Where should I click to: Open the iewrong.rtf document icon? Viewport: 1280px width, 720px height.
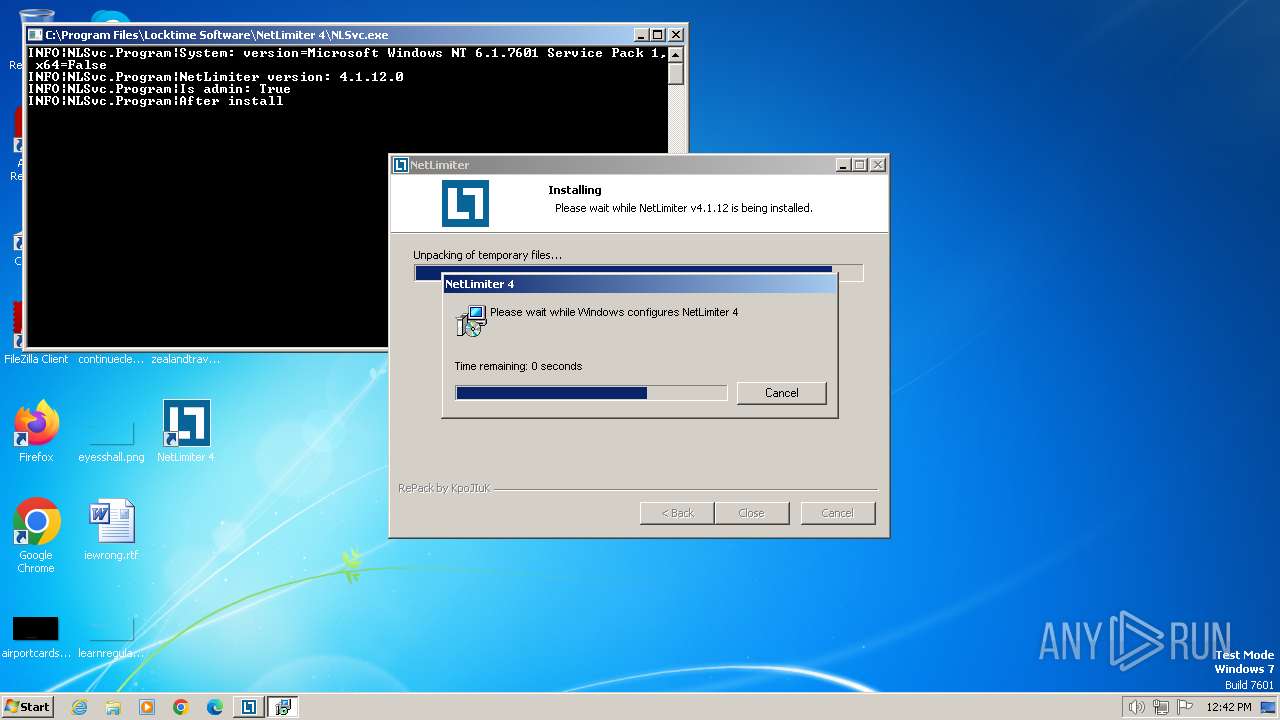(111, 530)
